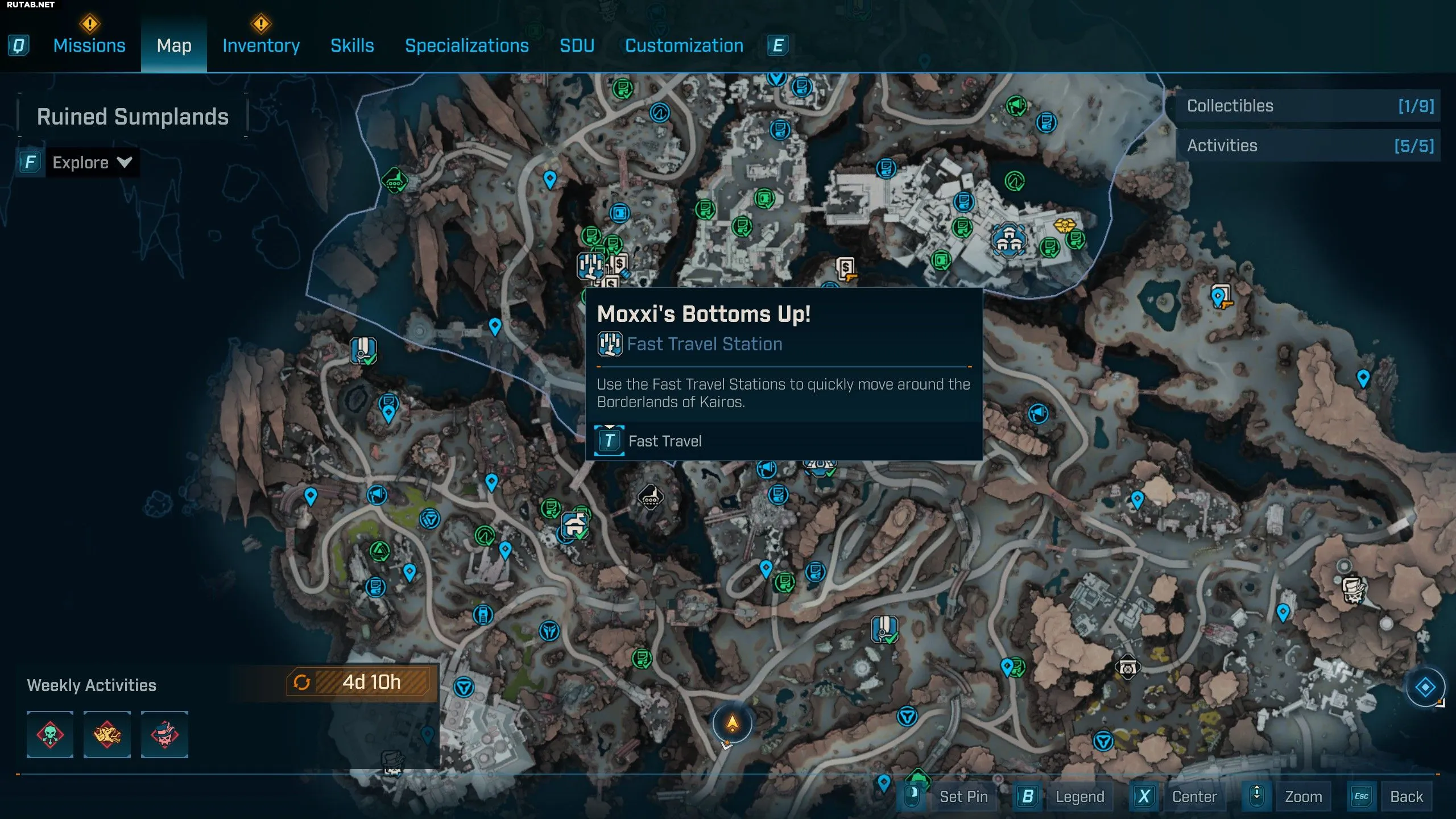Click the B key icon for Legend
Image resolution: width=1456 pixels, height=819 pixels.
coord(1028,796)
